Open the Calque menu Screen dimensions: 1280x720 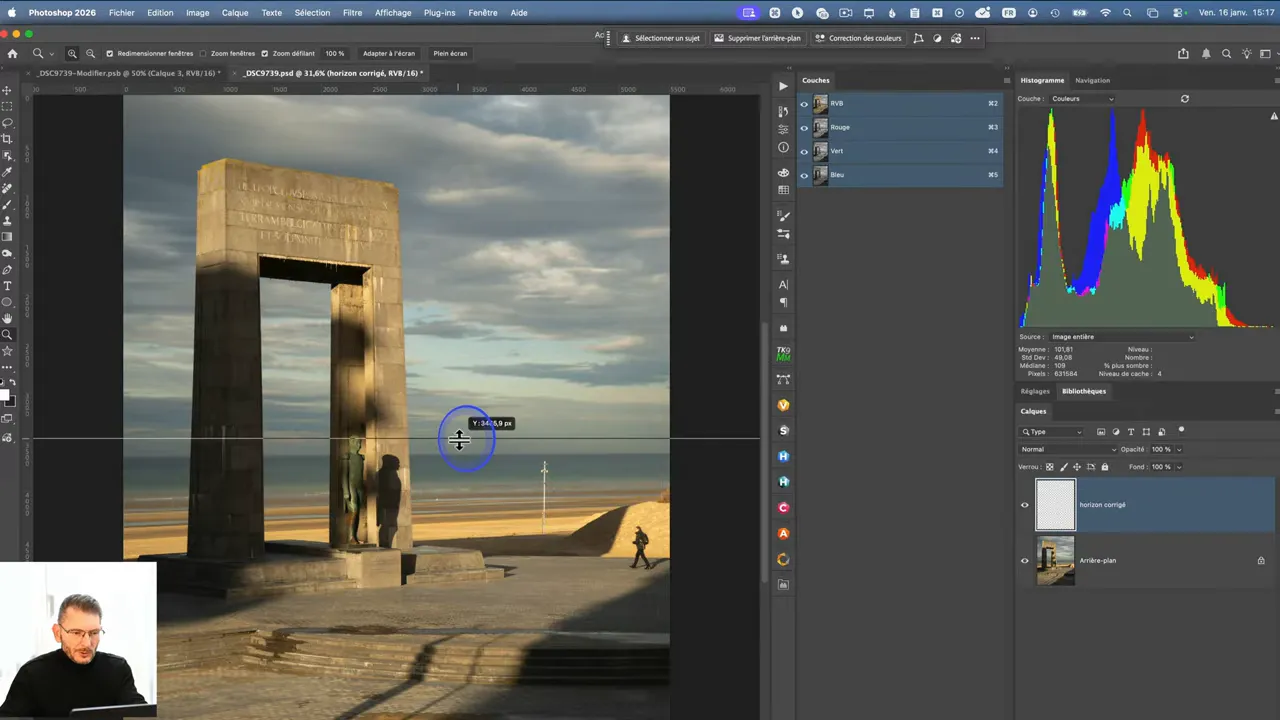235,13
